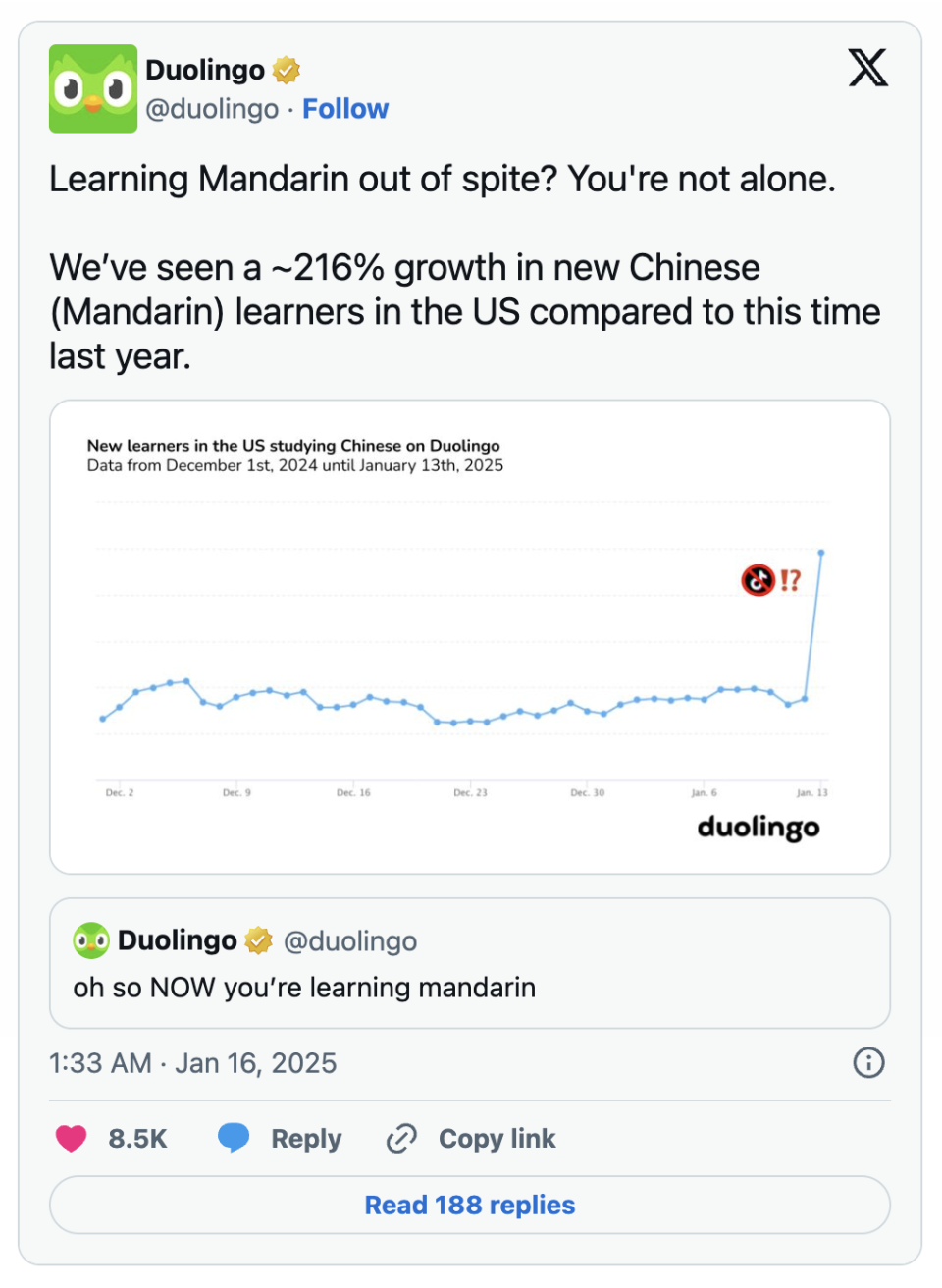
Task: Click the Reply button label
Action: click(x=306, y=1139)
